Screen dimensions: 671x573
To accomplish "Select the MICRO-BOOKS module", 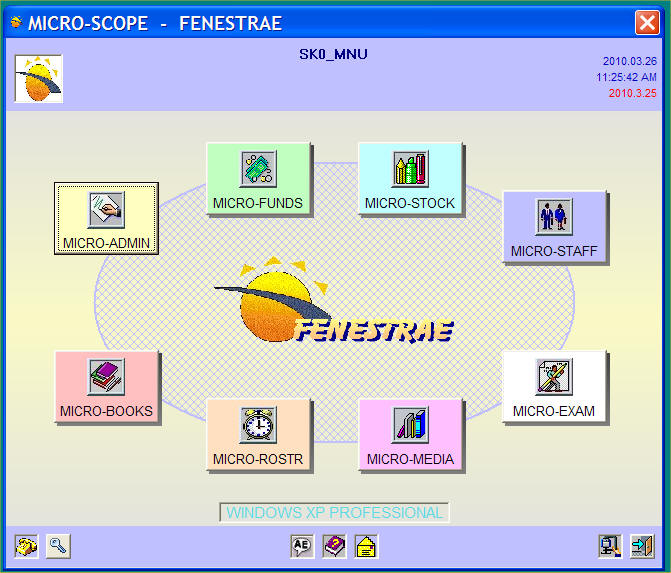I will (106, 386).
